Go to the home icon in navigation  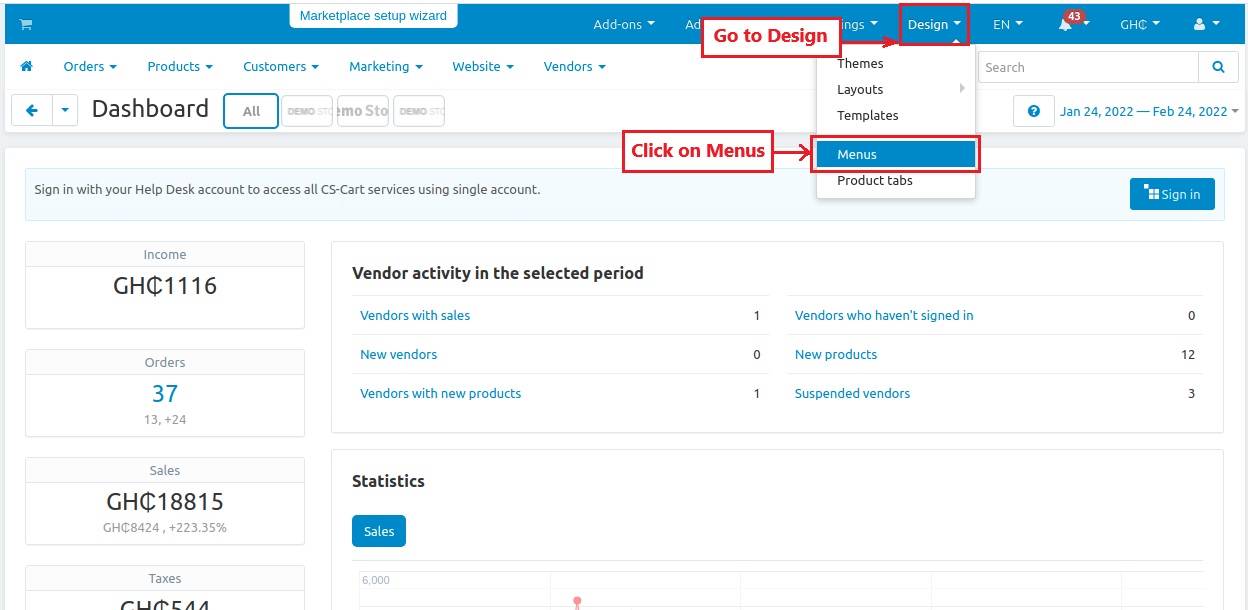(x=27, y=67)
